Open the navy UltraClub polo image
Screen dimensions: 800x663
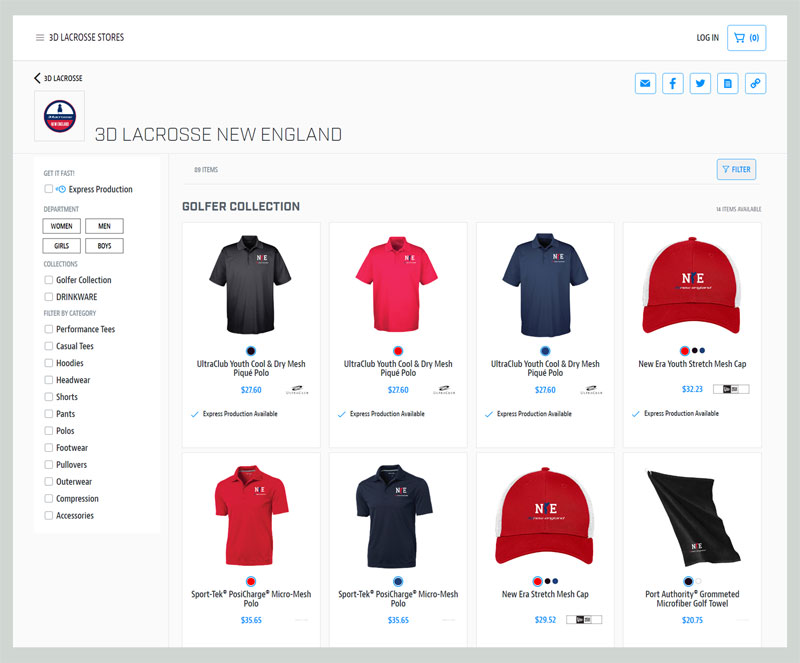click(545, 285)
